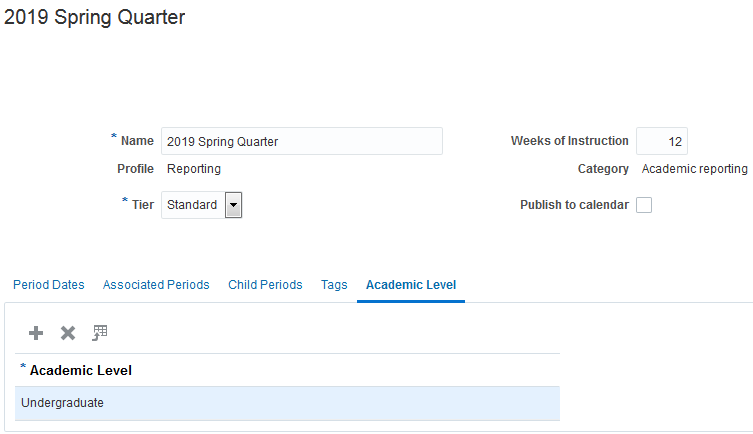Go to the Child Periods tab
This screenshot has width=753, height=434.
click(x=265, y=285)
